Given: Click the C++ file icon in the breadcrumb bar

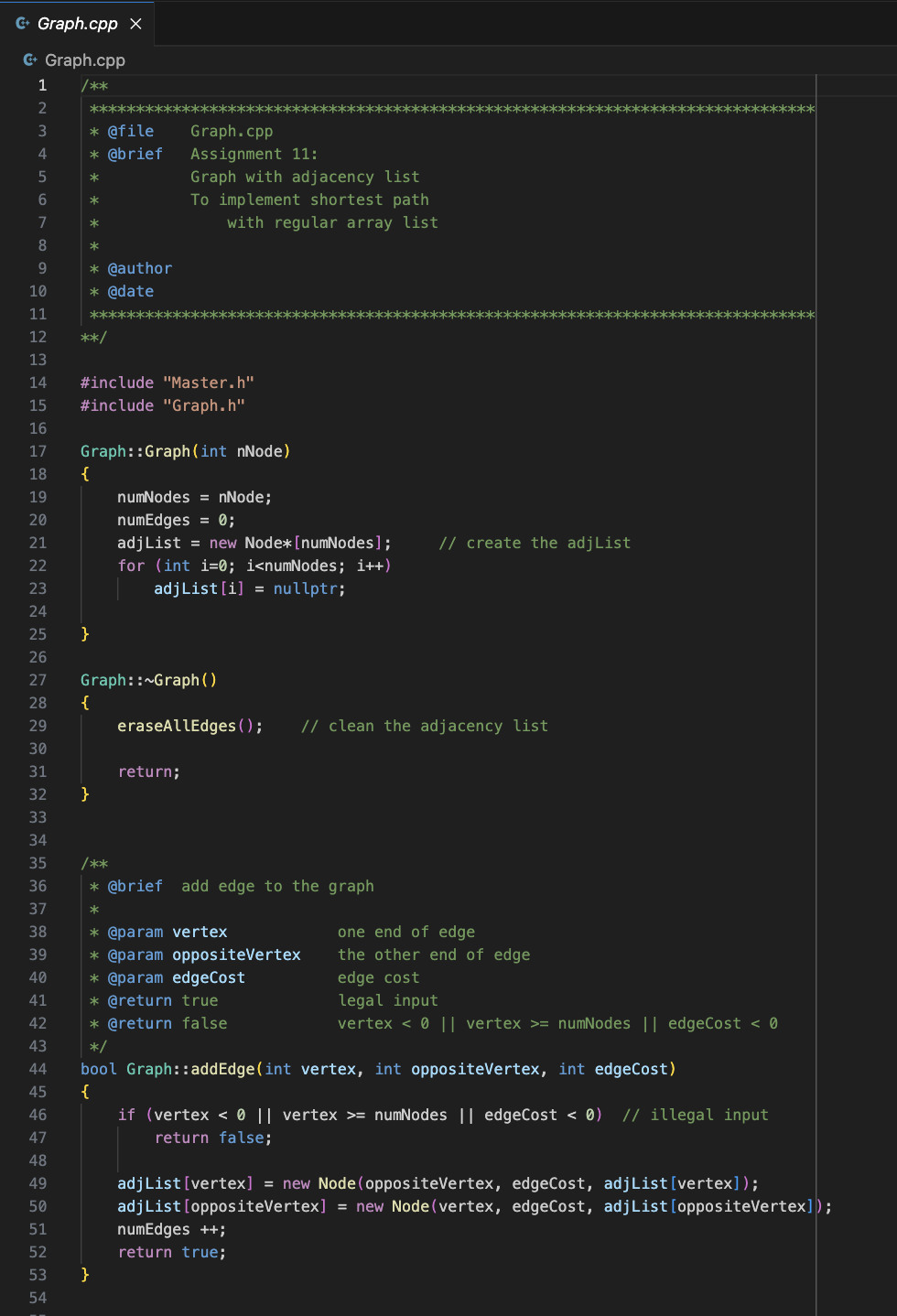Looking at the screenshot, I should pos(30,60).
